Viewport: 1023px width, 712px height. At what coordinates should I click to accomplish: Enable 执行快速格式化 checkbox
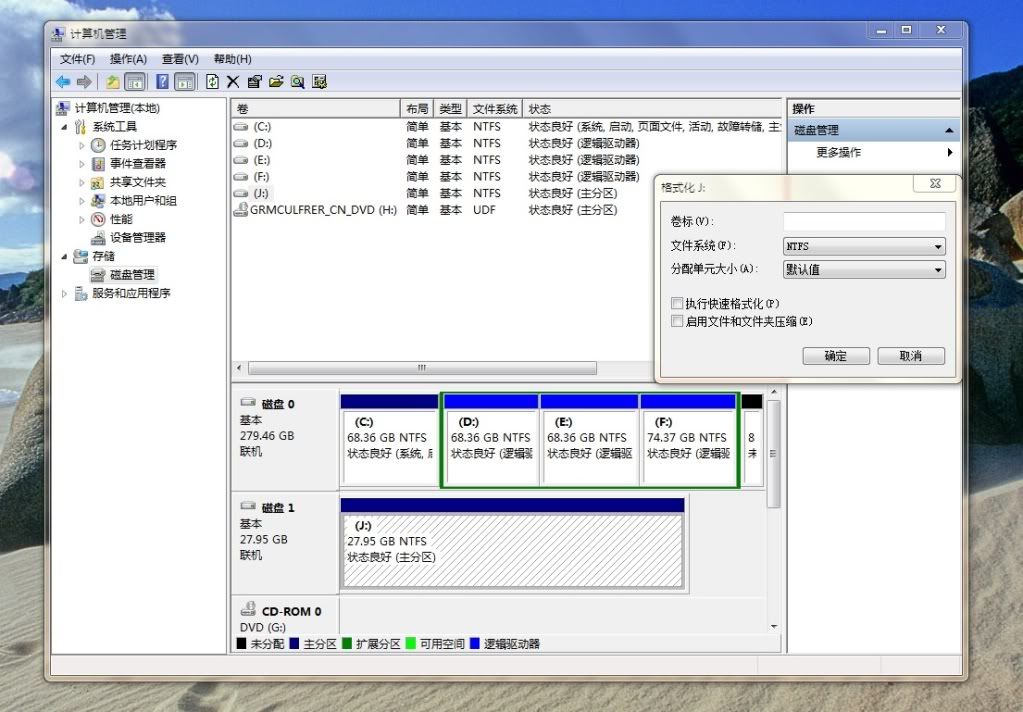pyautogui.click(x=677, y=303)
